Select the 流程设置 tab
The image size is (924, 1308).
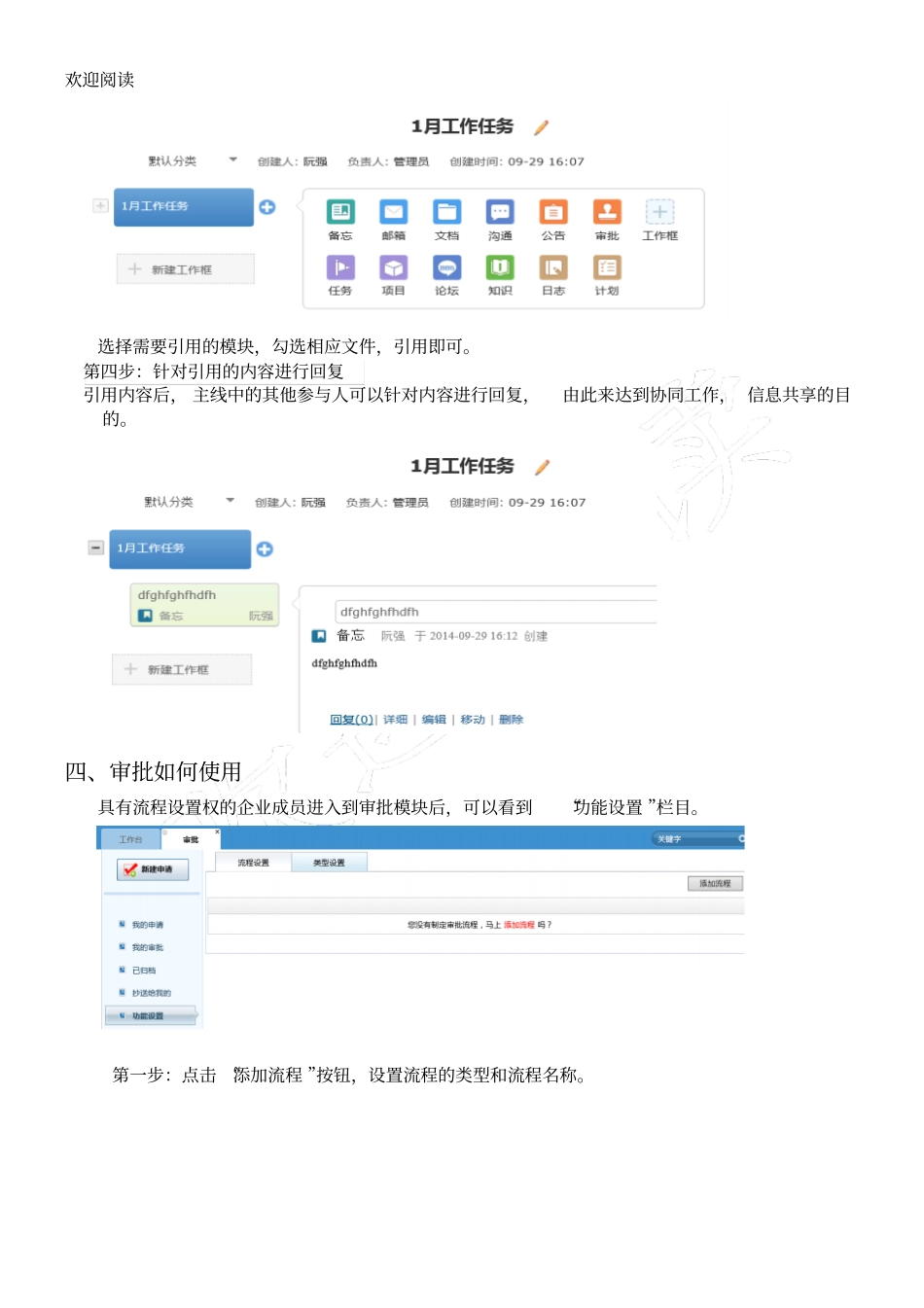coord(253,863)
